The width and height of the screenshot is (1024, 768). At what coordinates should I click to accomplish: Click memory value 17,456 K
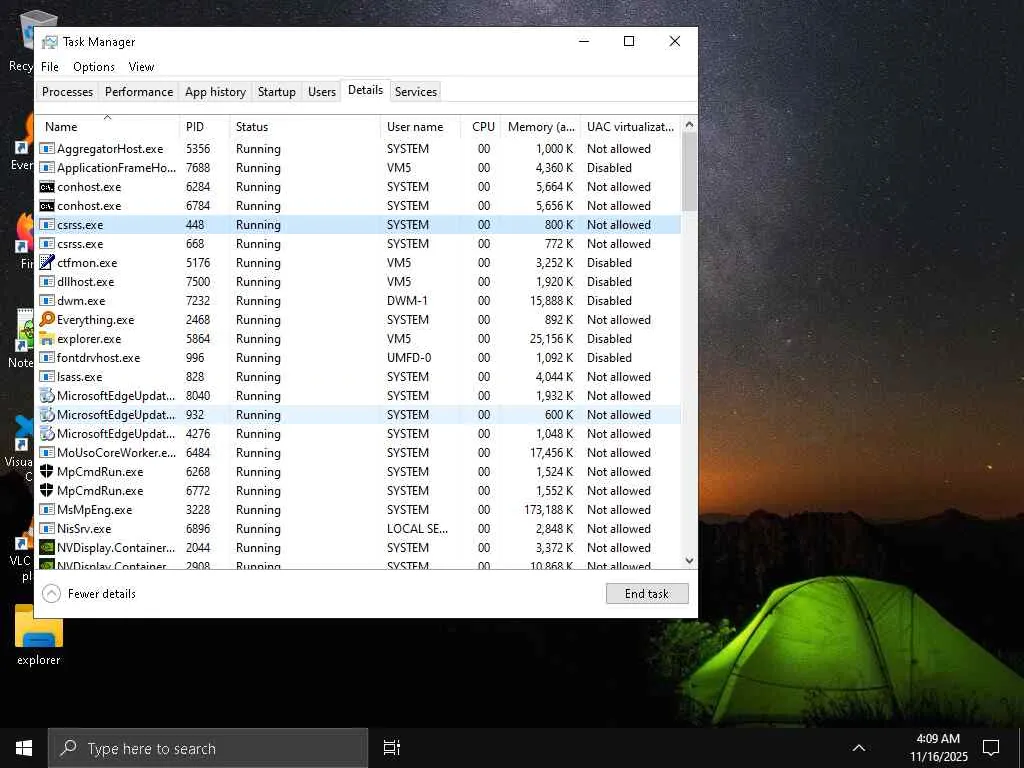tap(551, 452)
